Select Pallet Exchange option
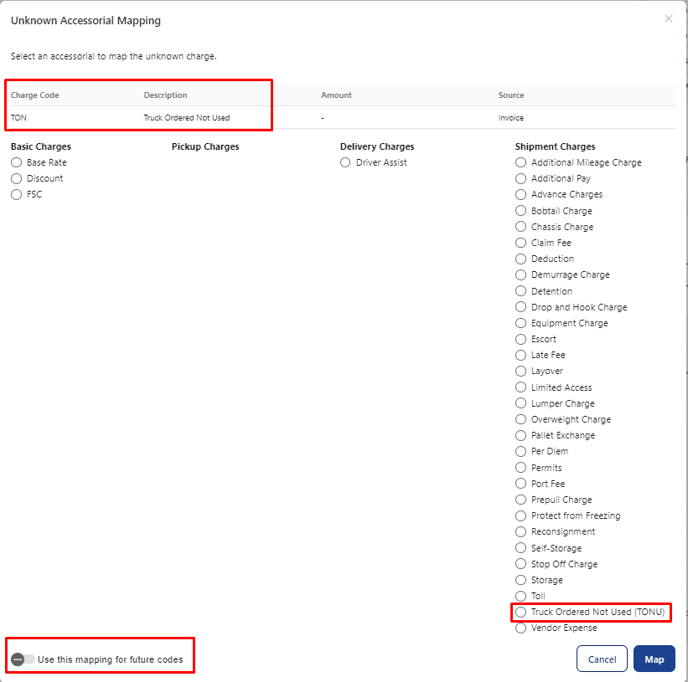688x682 pixels. click(x=520, y=435)
